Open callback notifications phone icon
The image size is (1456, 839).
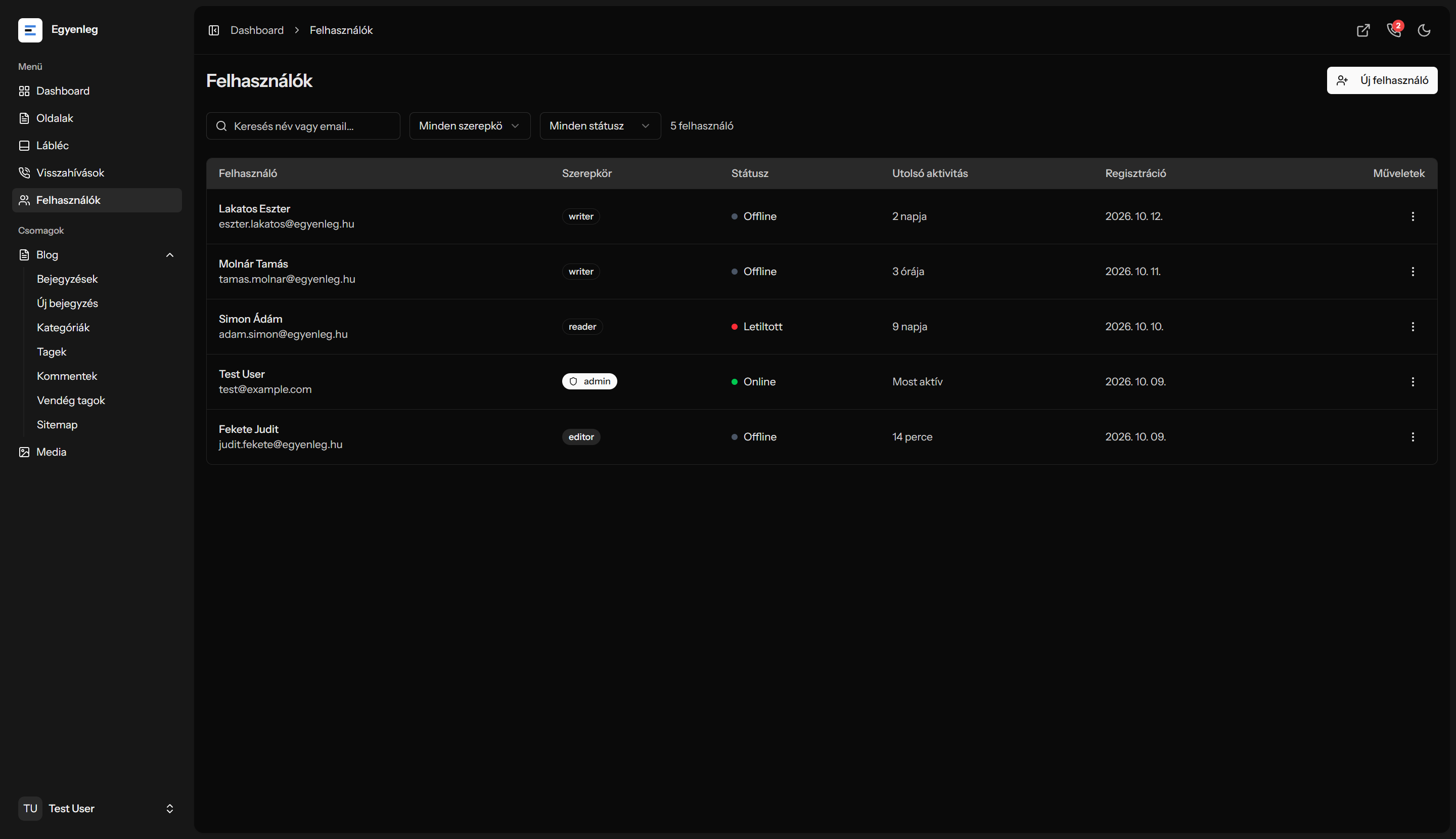1394,30
